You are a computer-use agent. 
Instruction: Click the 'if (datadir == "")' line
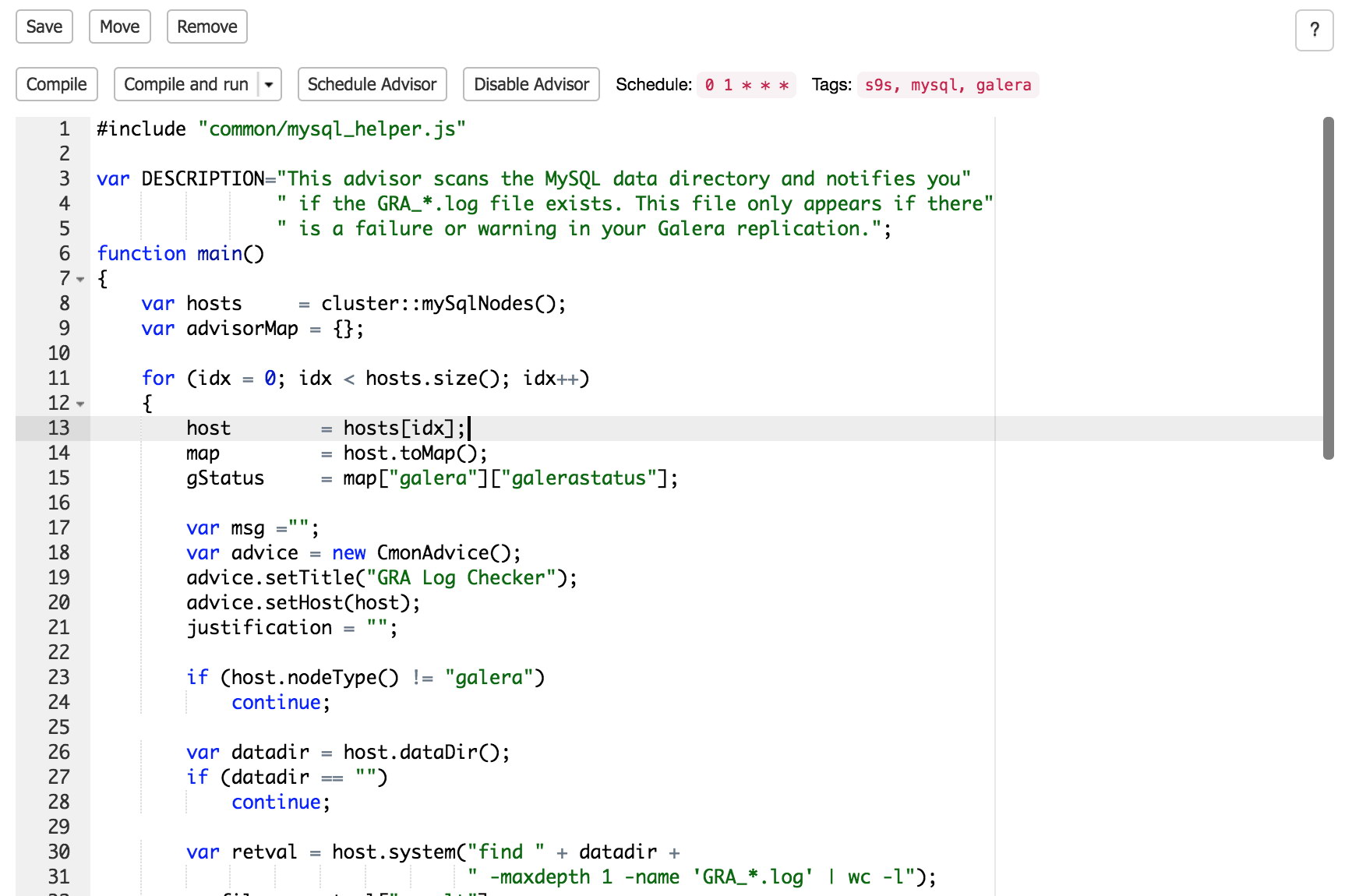[x=287, y=777]
